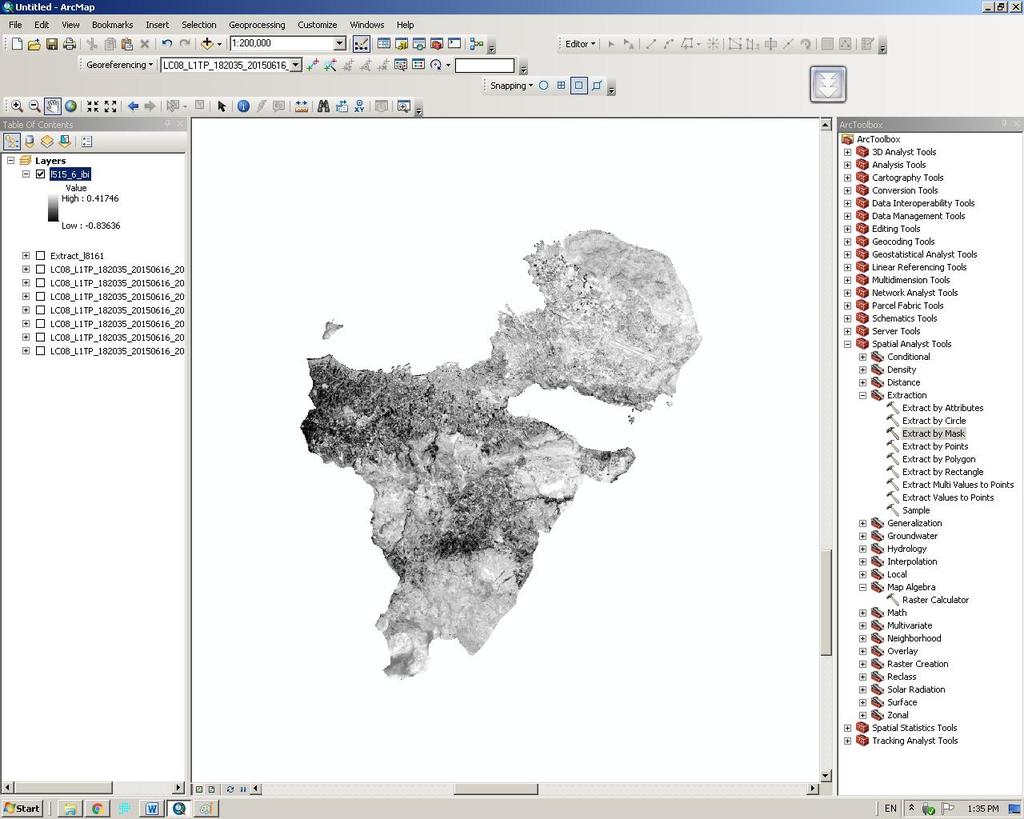Select the Extract by Mask tool
This screenshot has height=819, width=1024.
[933, 434]
